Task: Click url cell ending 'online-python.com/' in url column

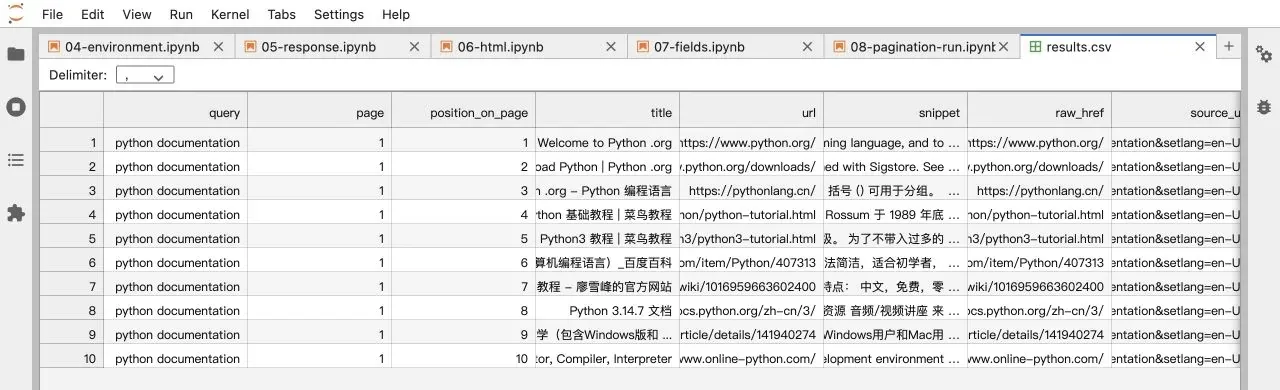Action: click(752, 359)
